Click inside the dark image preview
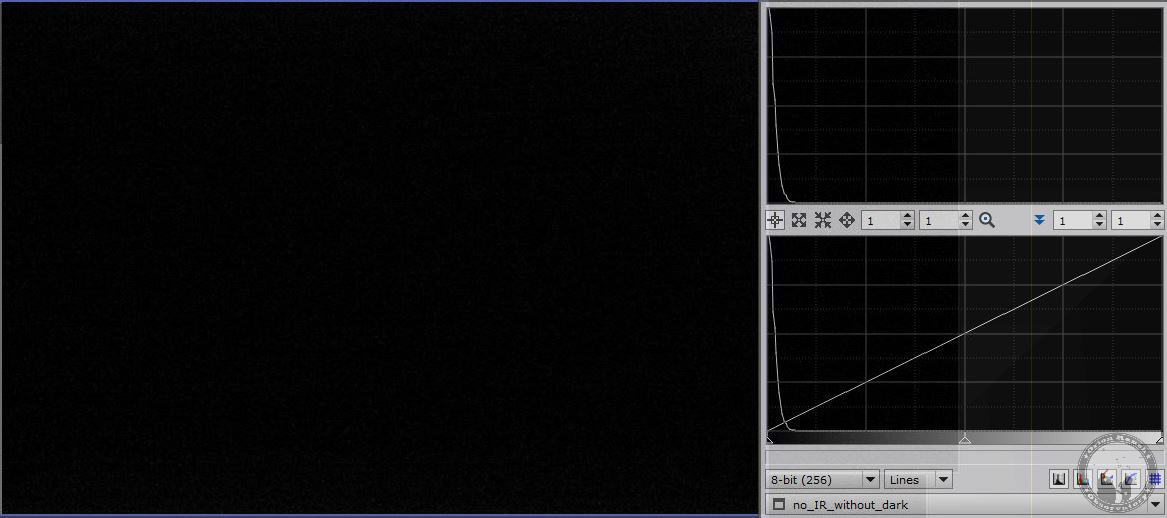The height and width of the screenshot is (518, 1167). pos(378,260)
